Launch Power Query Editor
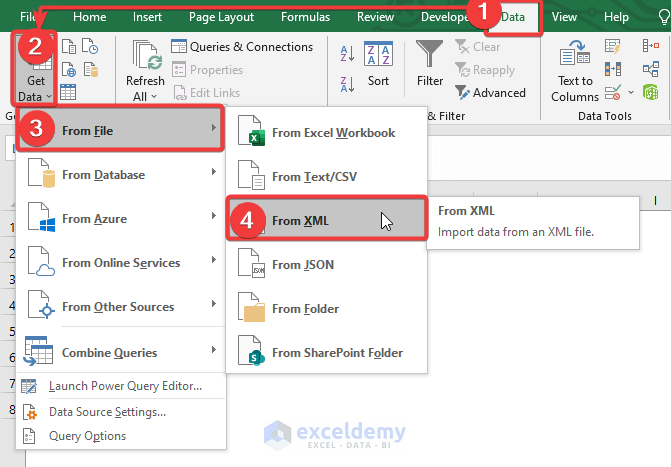The height and width of the screenshot is (467, 671). click(x=120, y=386)
